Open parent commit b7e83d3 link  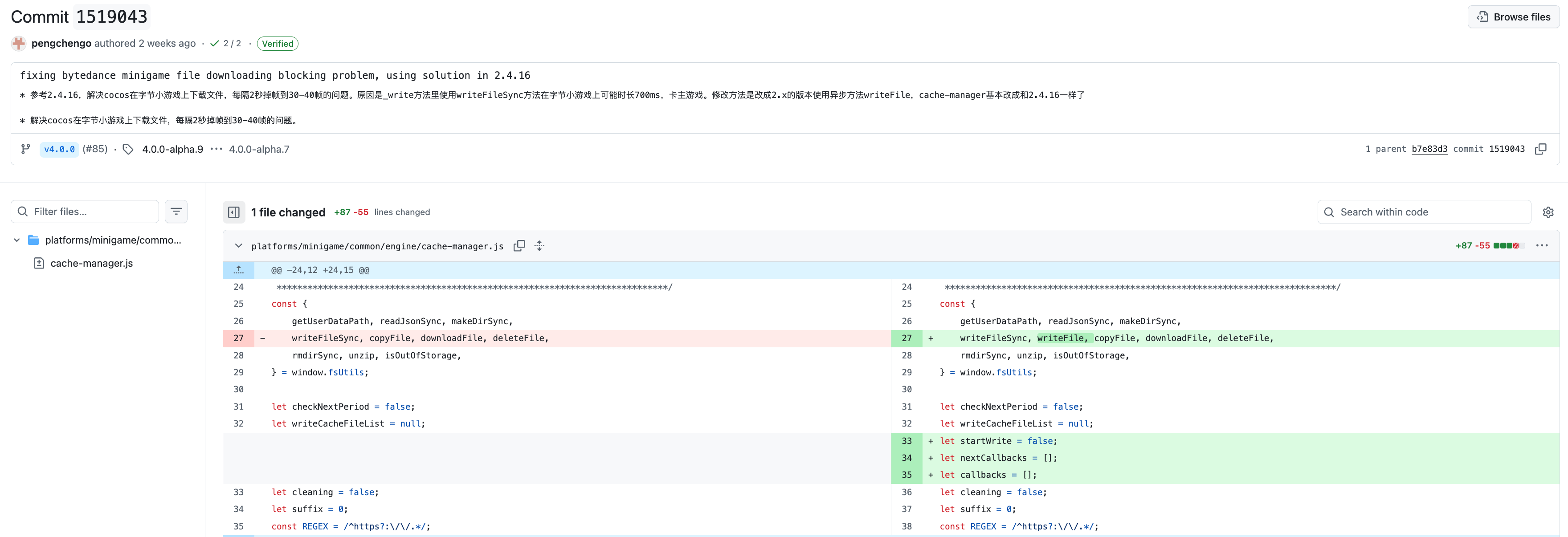click(x=1429, y=149)
